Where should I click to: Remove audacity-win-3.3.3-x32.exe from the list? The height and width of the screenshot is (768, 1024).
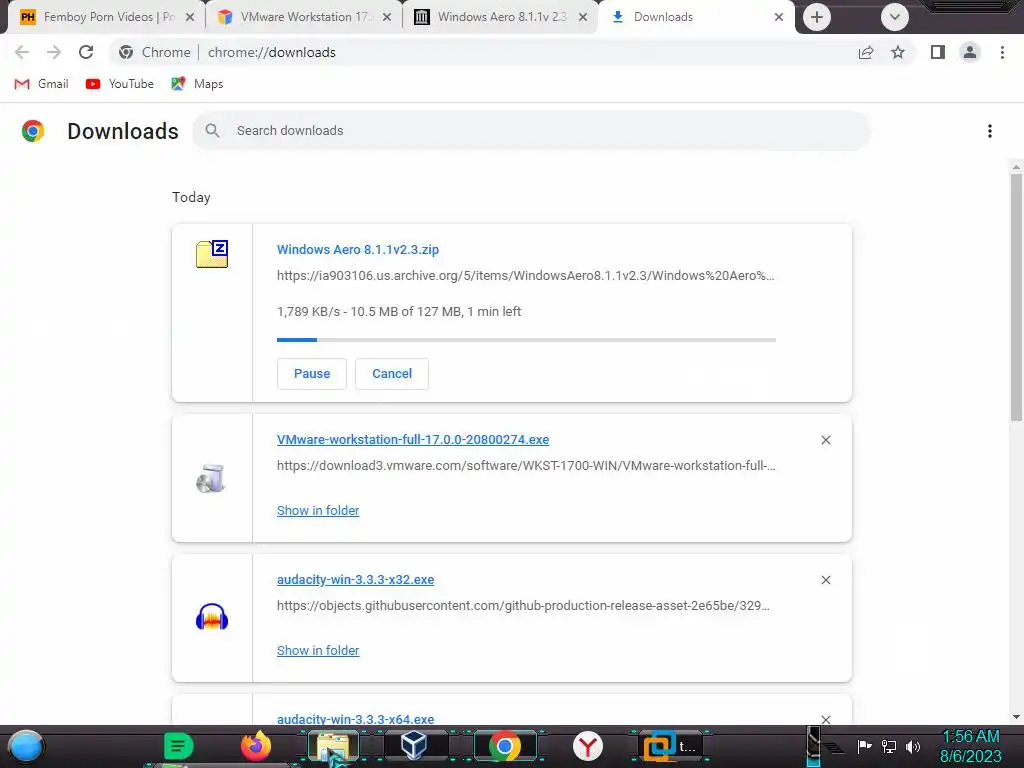tap(825, 580)
